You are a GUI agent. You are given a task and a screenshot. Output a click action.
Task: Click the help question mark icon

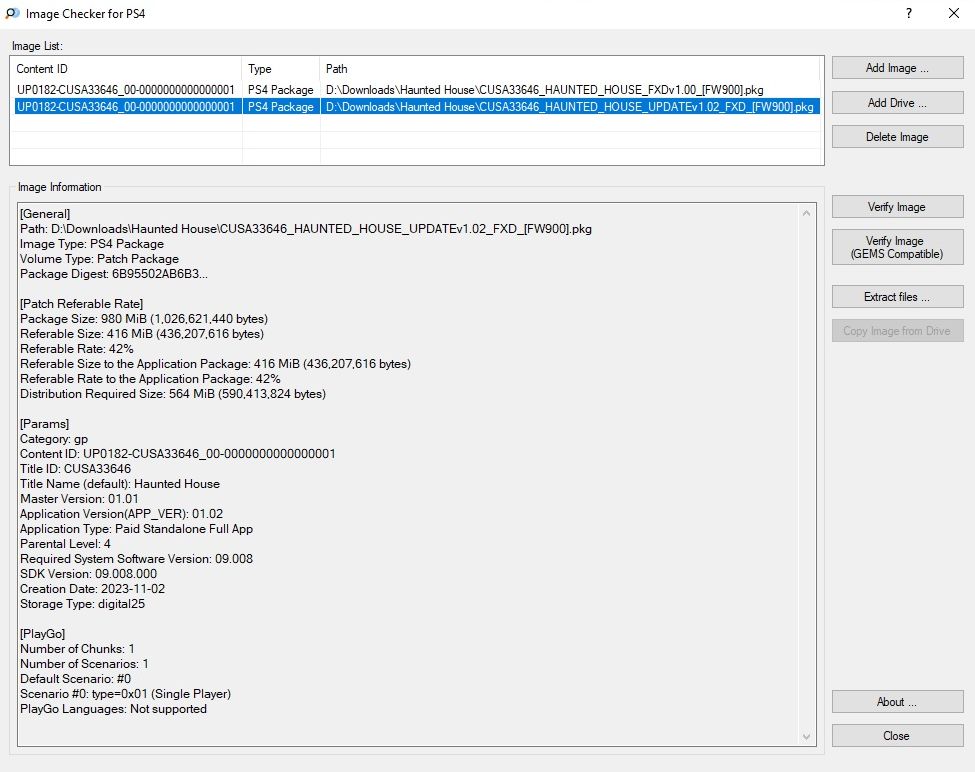[x=908, y=14]
